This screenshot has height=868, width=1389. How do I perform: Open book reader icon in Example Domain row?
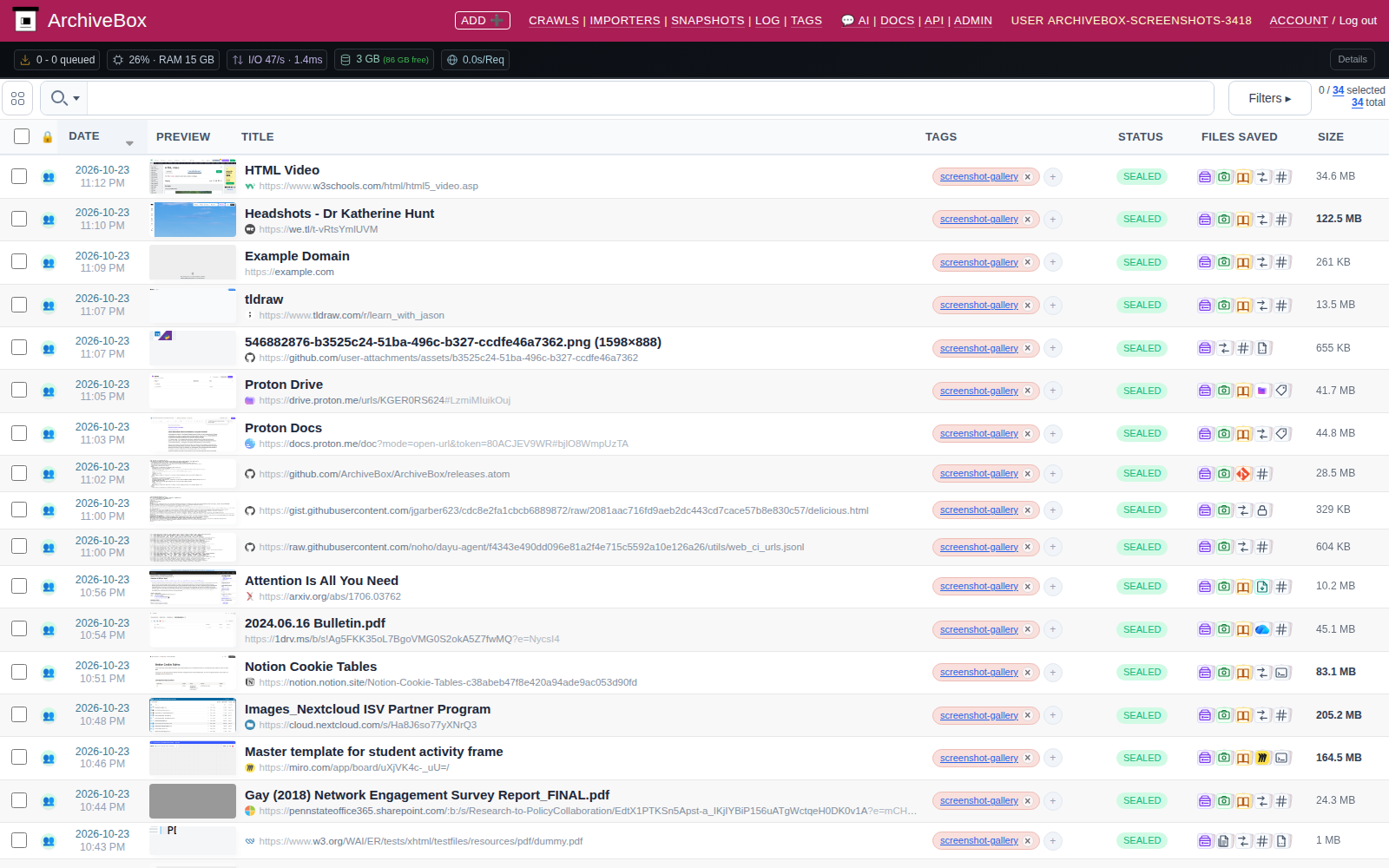1243,262
